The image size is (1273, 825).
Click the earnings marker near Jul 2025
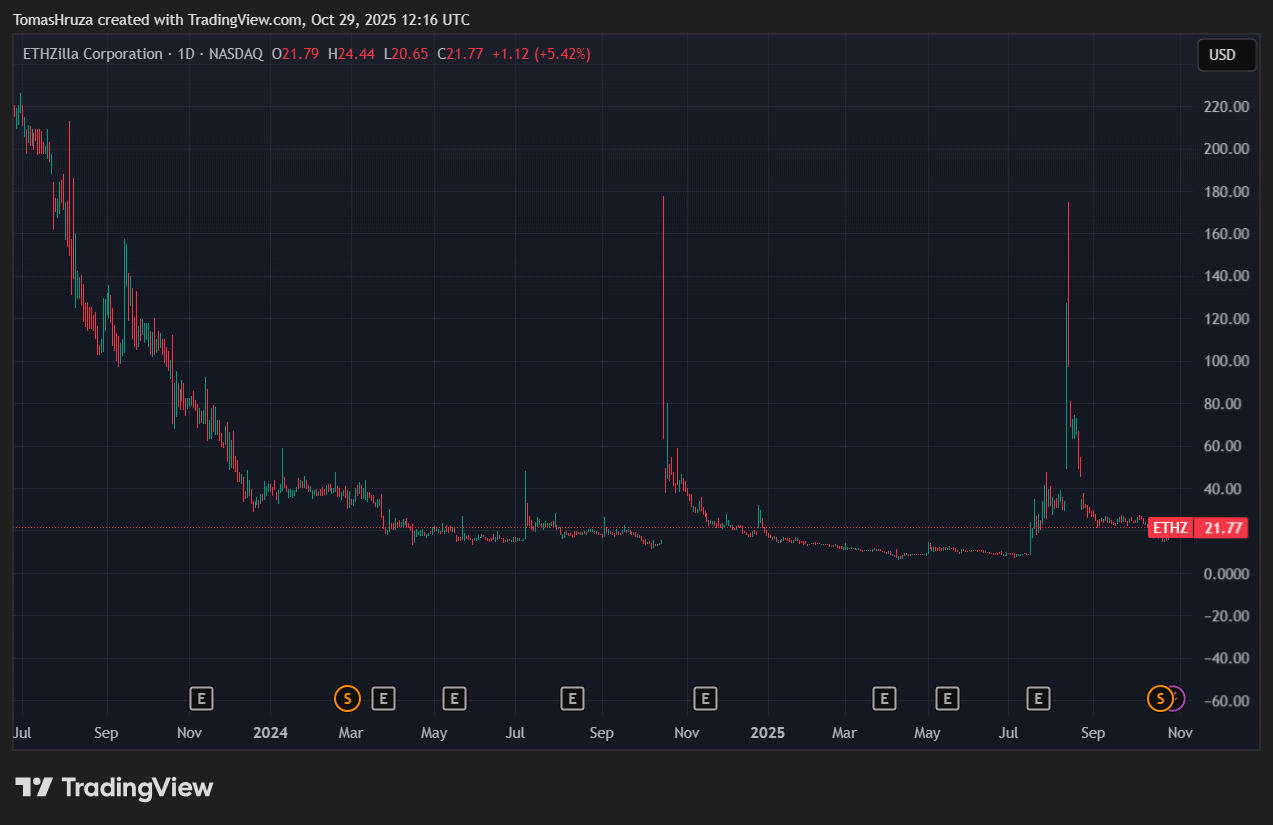1039,698
